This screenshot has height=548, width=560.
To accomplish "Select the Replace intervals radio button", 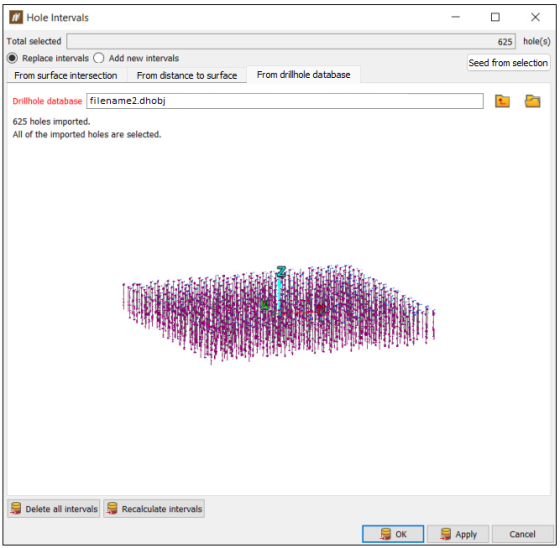I will [x=12, y=58].
